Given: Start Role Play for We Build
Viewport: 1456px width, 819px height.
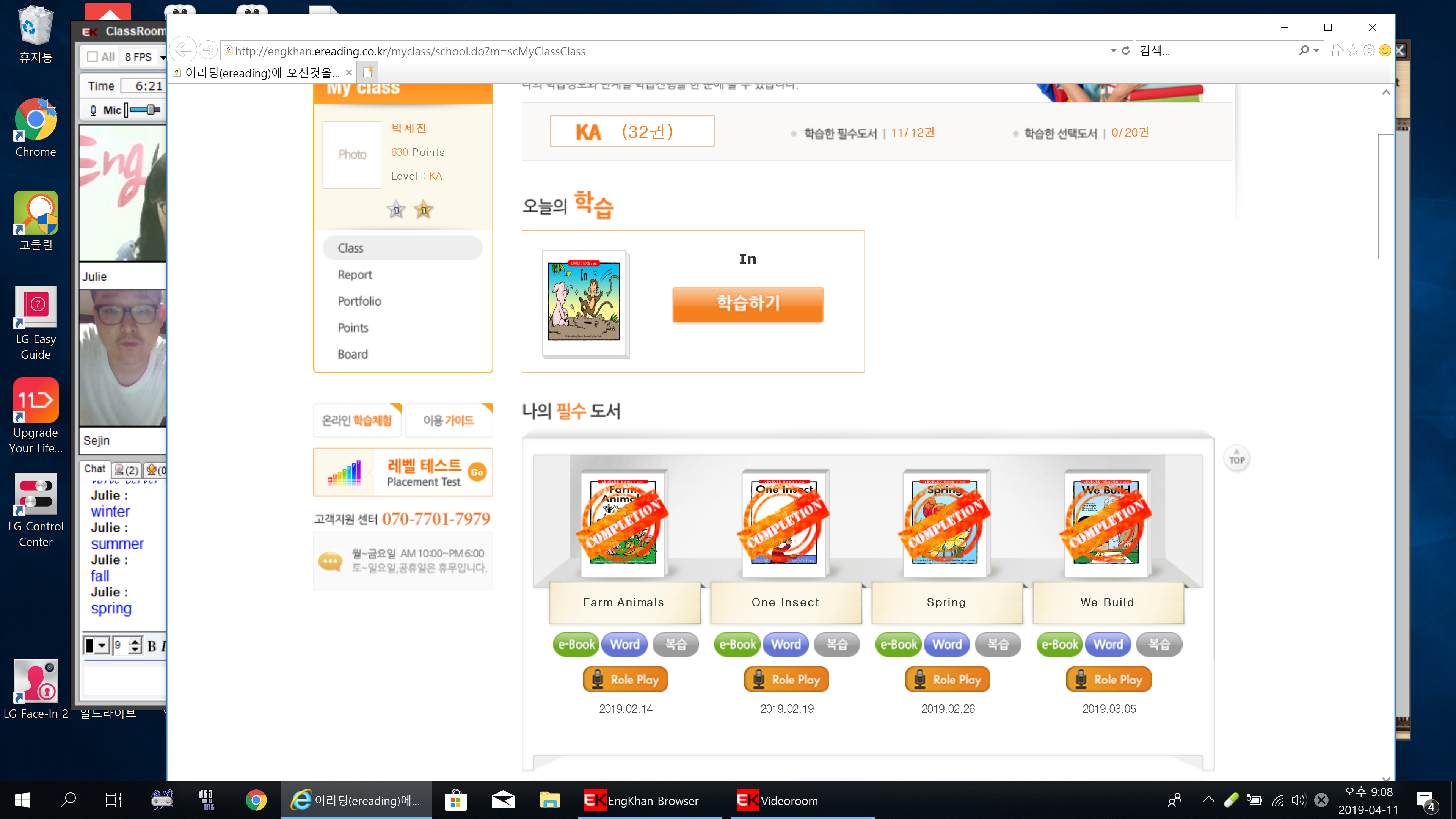Looking at the screenshot, I should pos(1108,679).
